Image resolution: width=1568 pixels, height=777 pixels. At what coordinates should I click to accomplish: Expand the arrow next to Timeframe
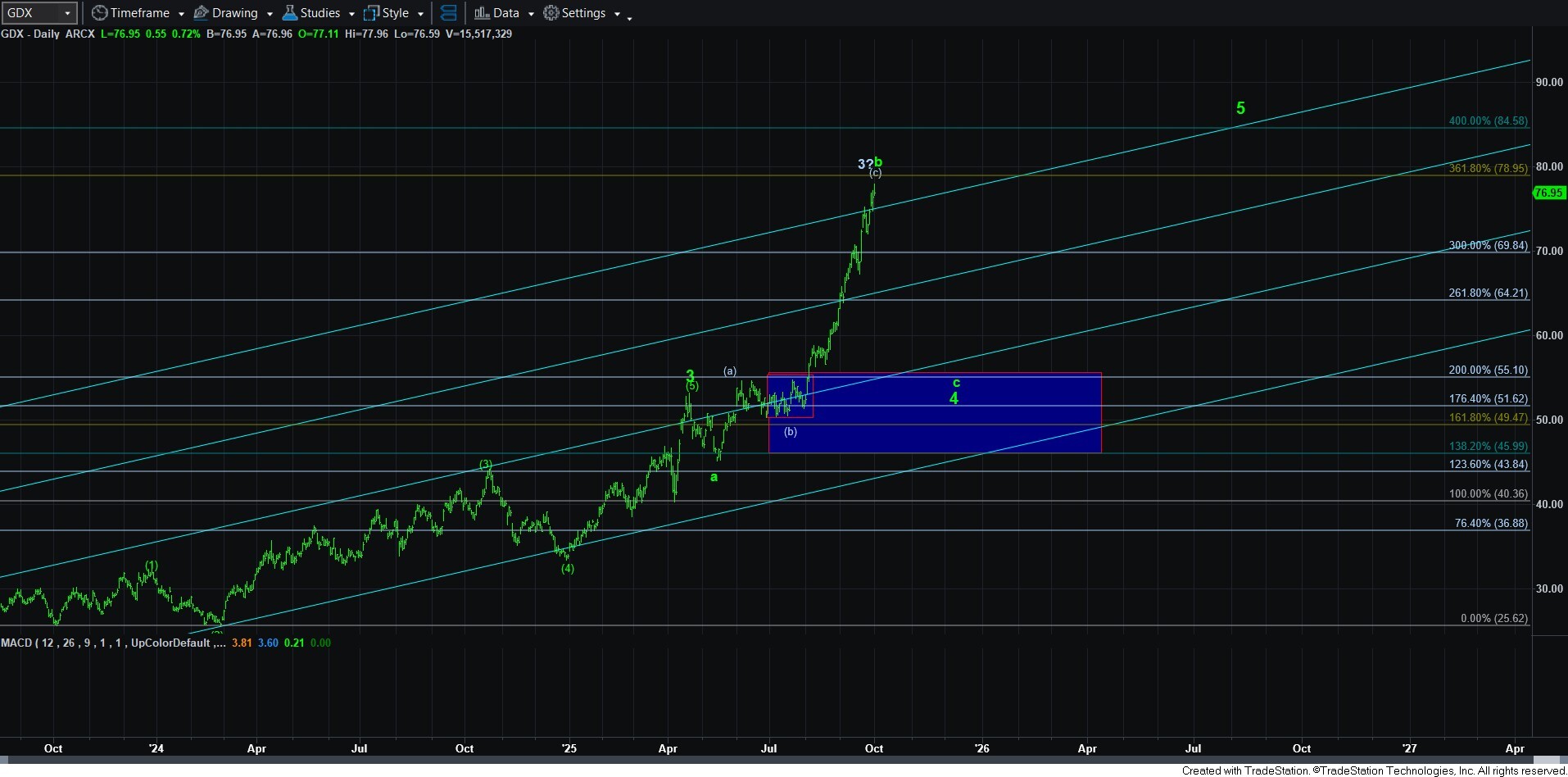[181, 14]
